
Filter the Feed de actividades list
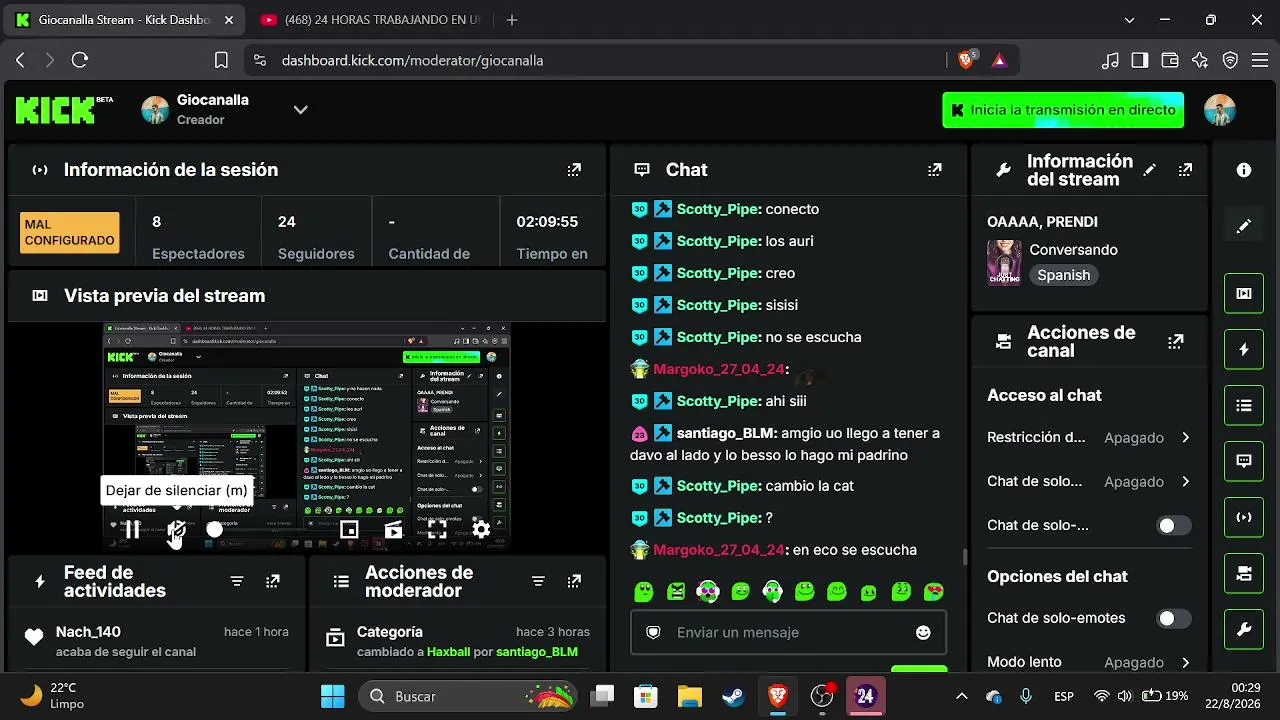pyautogui.click(x=237, y=581)
